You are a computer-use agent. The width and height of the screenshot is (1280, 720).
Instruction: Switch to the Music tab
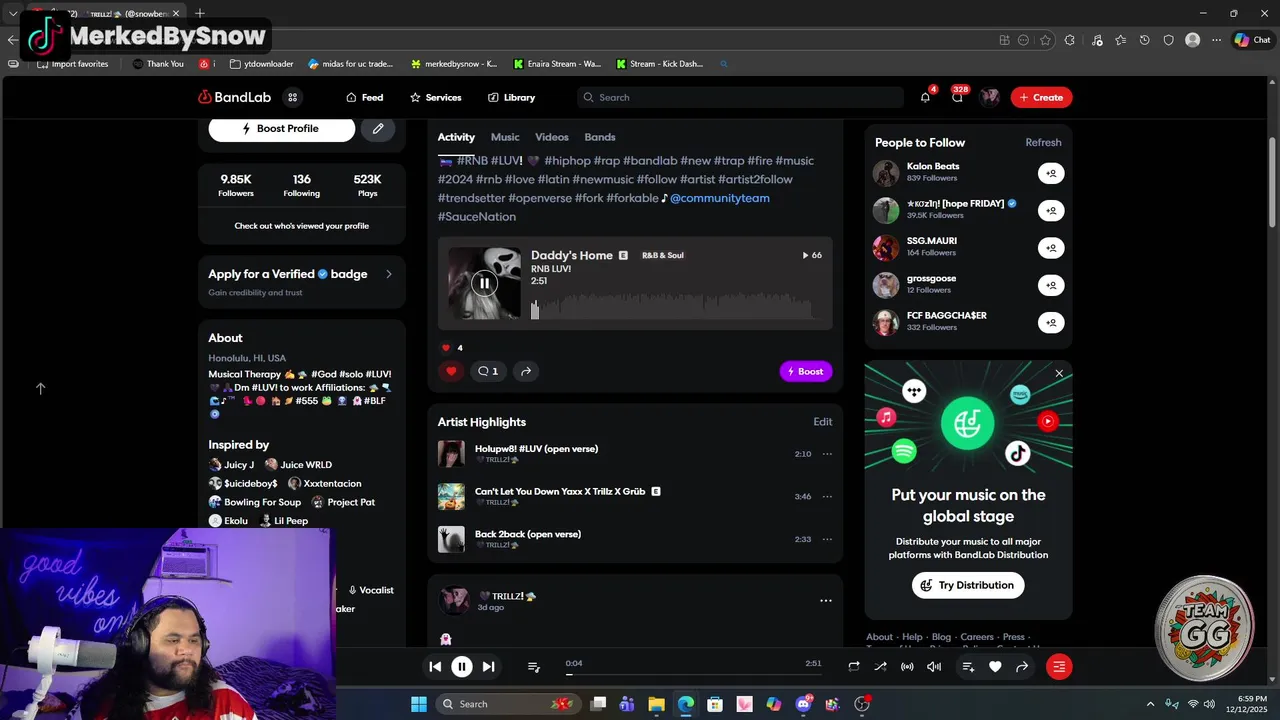click(x=505, y=137)
